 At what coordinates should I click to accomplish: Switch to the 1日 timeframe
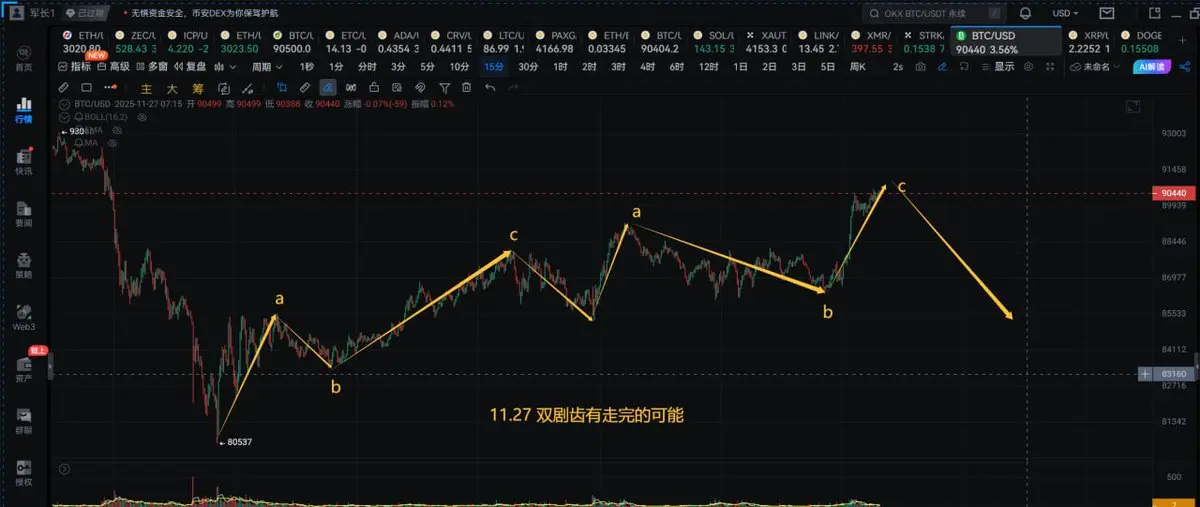click(740, 66)
